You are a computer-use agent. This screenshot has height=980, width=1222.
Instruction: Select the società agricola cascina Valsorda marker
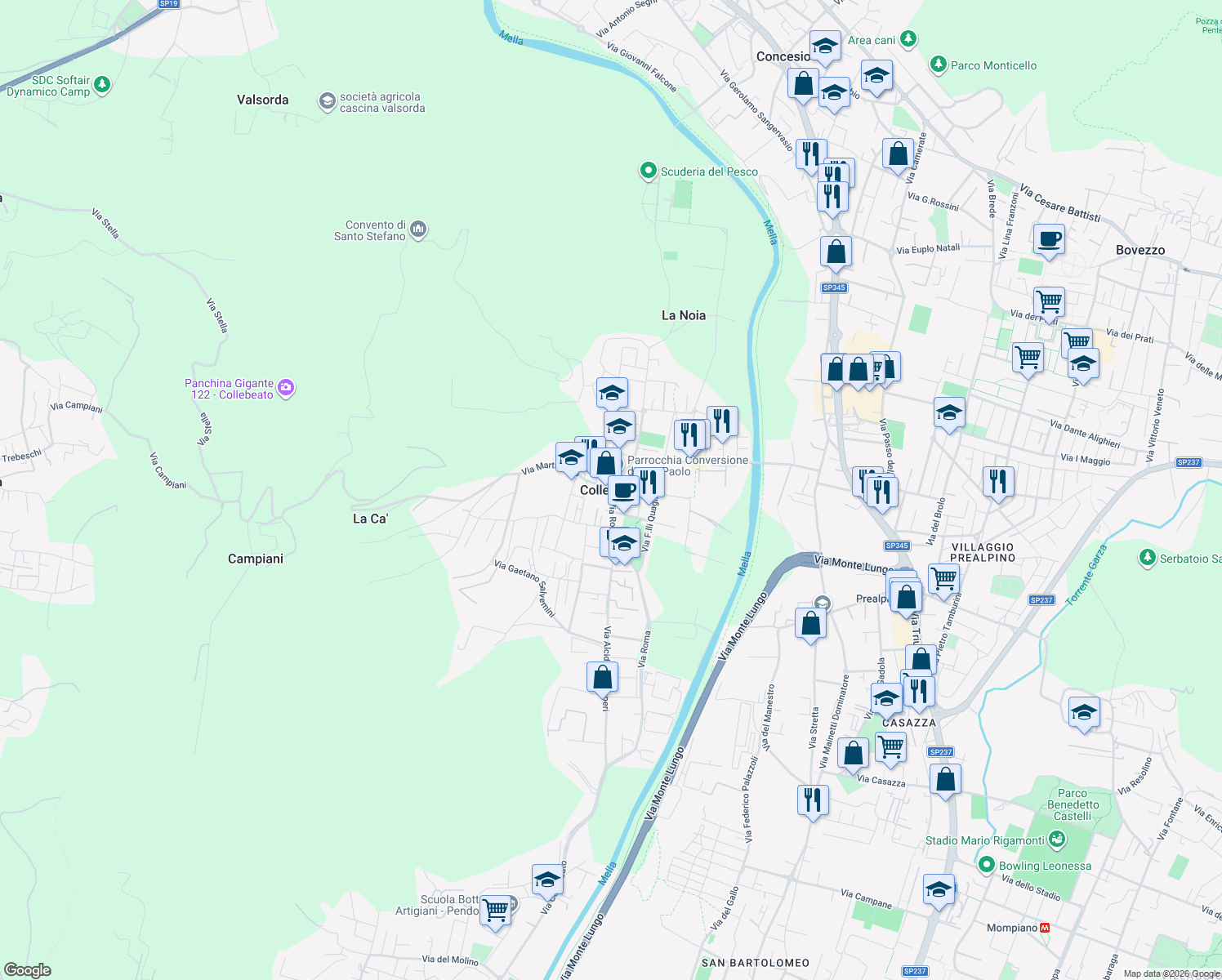(x=326, y=100)
